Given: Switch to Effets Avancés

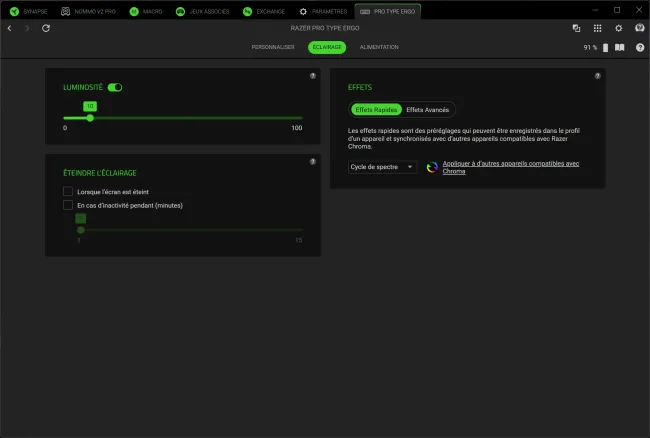Looking at the screenshot, I should coord(427,110).
